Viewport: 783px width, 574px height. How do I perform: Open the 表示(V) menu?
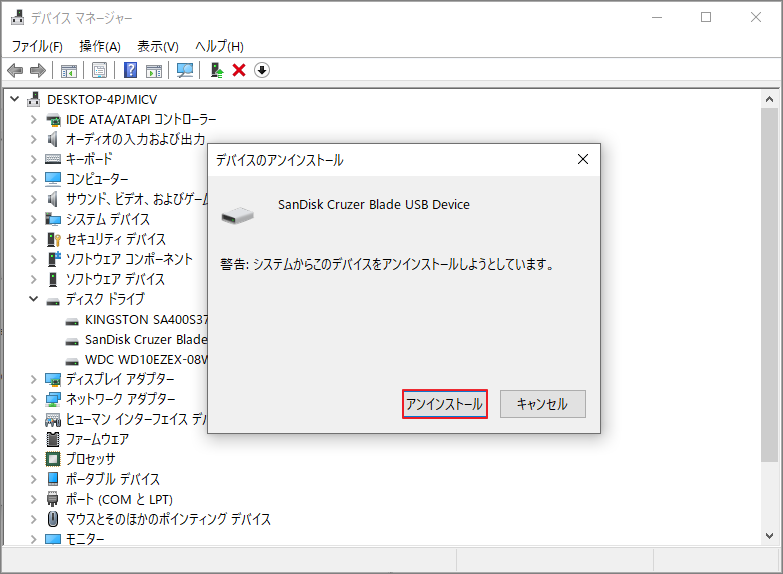158,46
